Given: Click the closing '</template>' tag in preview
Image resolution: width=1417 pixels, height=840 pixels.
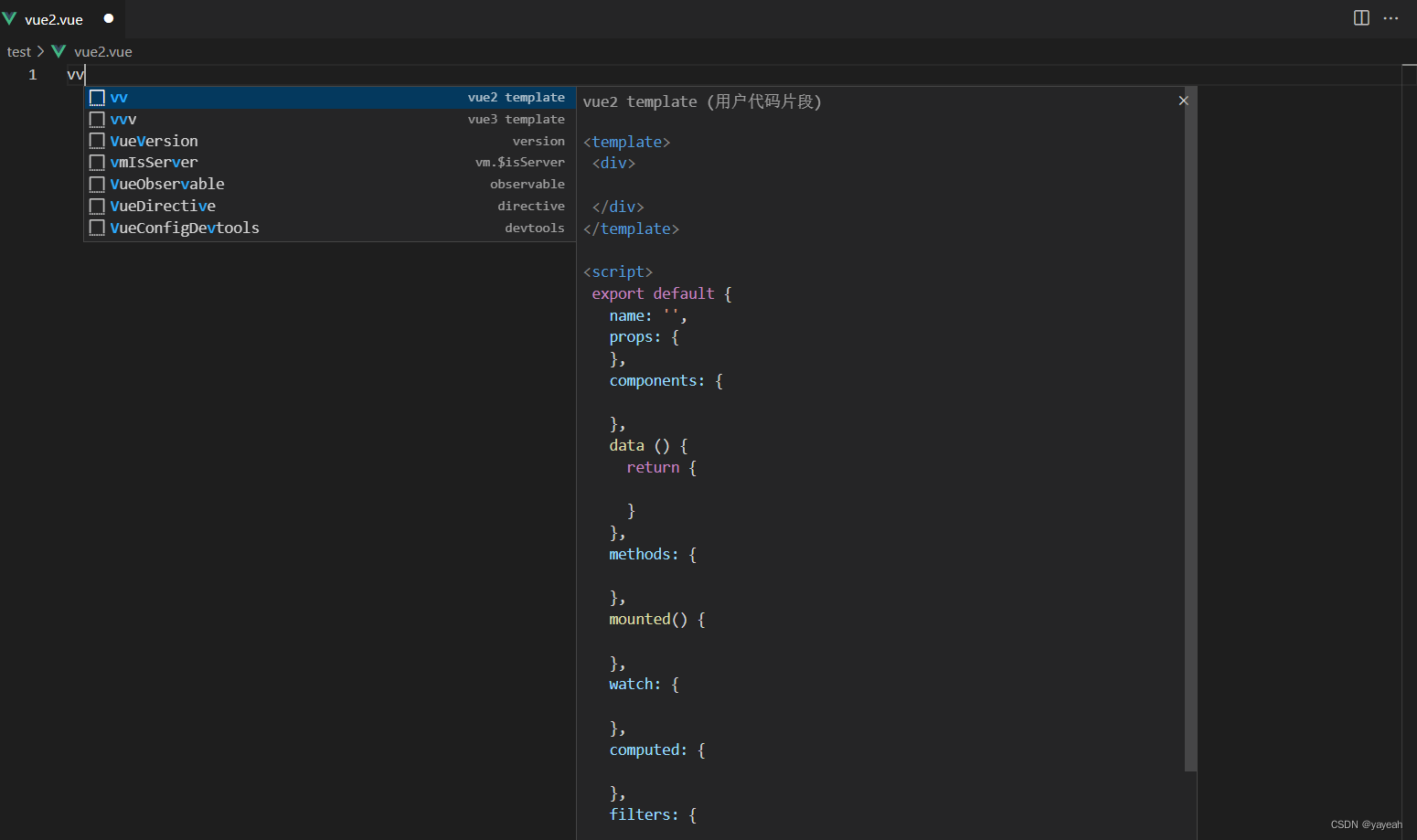Looking at the screenshot, I should click(631, 229).
